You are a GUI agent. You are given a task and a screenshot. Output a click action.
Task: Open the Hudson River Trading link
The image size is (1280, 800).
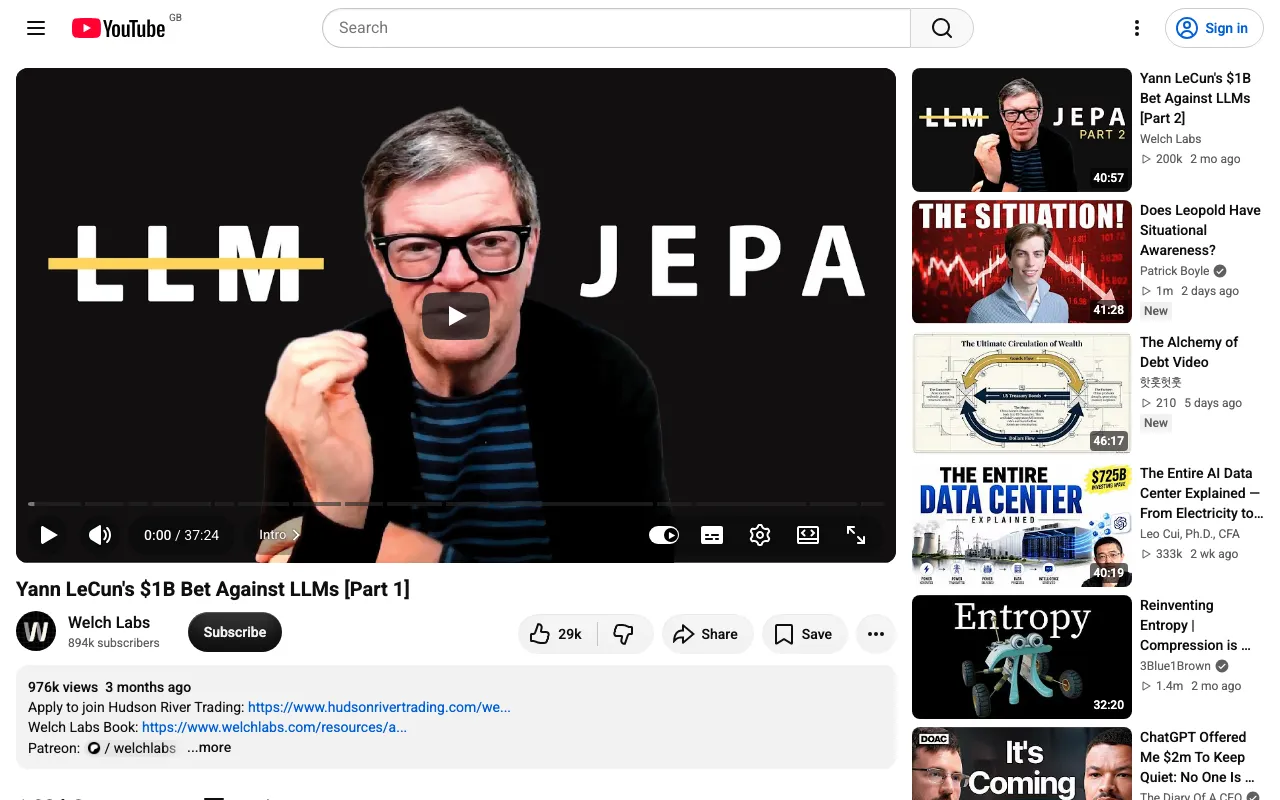tap(379, 707)
